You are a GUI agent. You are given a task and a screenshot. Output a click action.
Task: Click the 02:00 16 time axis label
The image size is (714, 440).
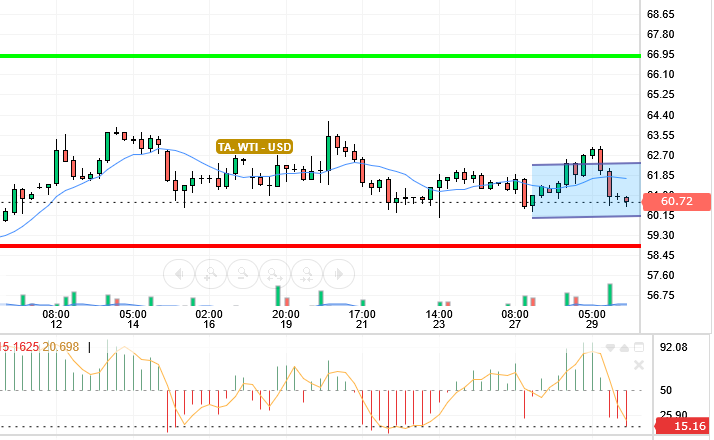click(209, 319)
